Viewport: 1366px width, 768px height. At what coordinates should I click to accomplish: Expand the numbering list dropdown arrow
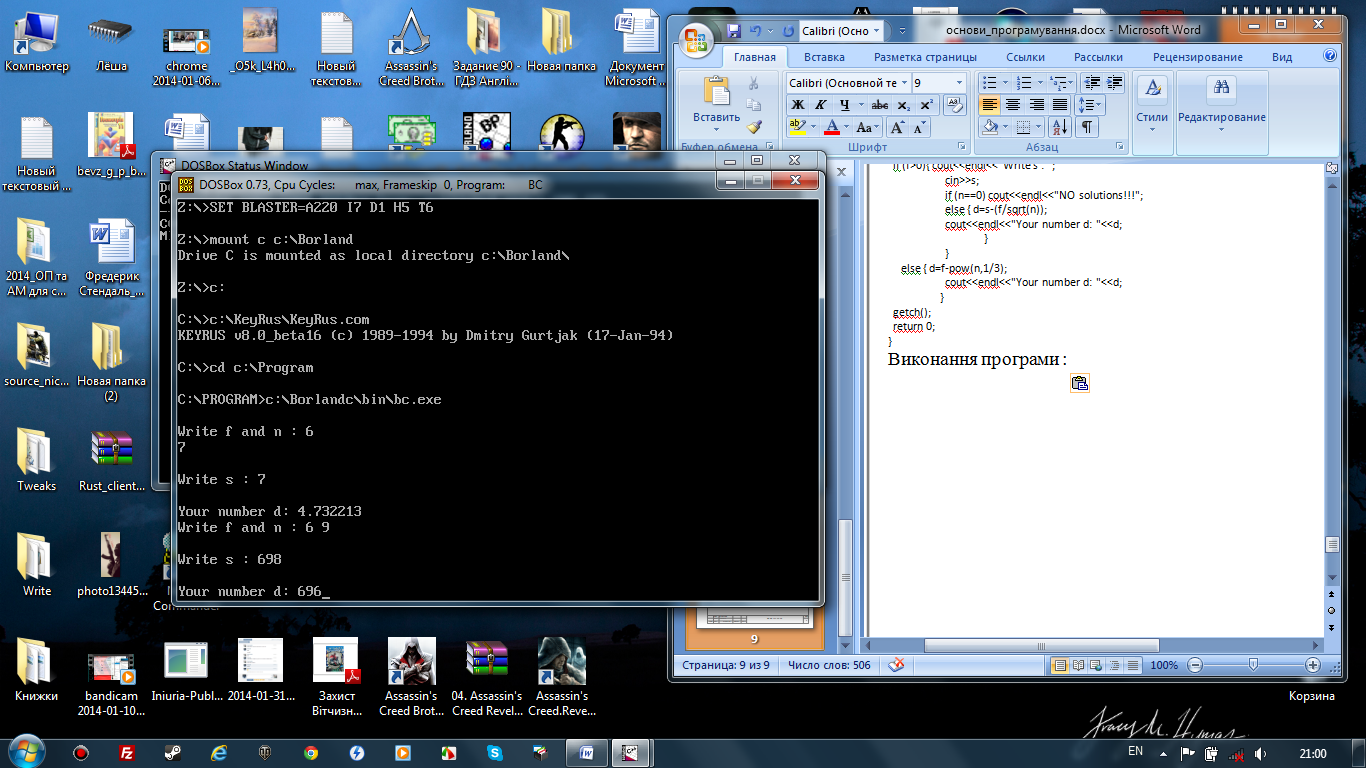click(x=1040, y=83)
